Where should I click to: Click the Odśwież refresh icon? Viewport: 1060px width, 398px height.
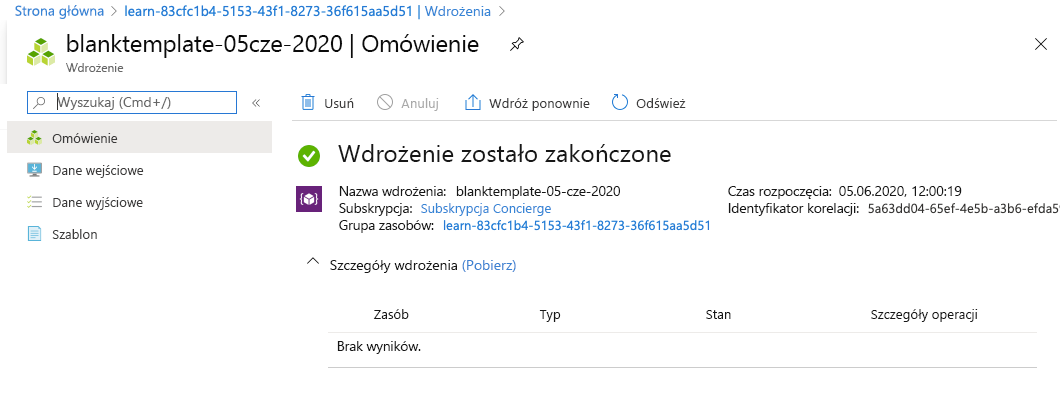(x=620, y=103)
